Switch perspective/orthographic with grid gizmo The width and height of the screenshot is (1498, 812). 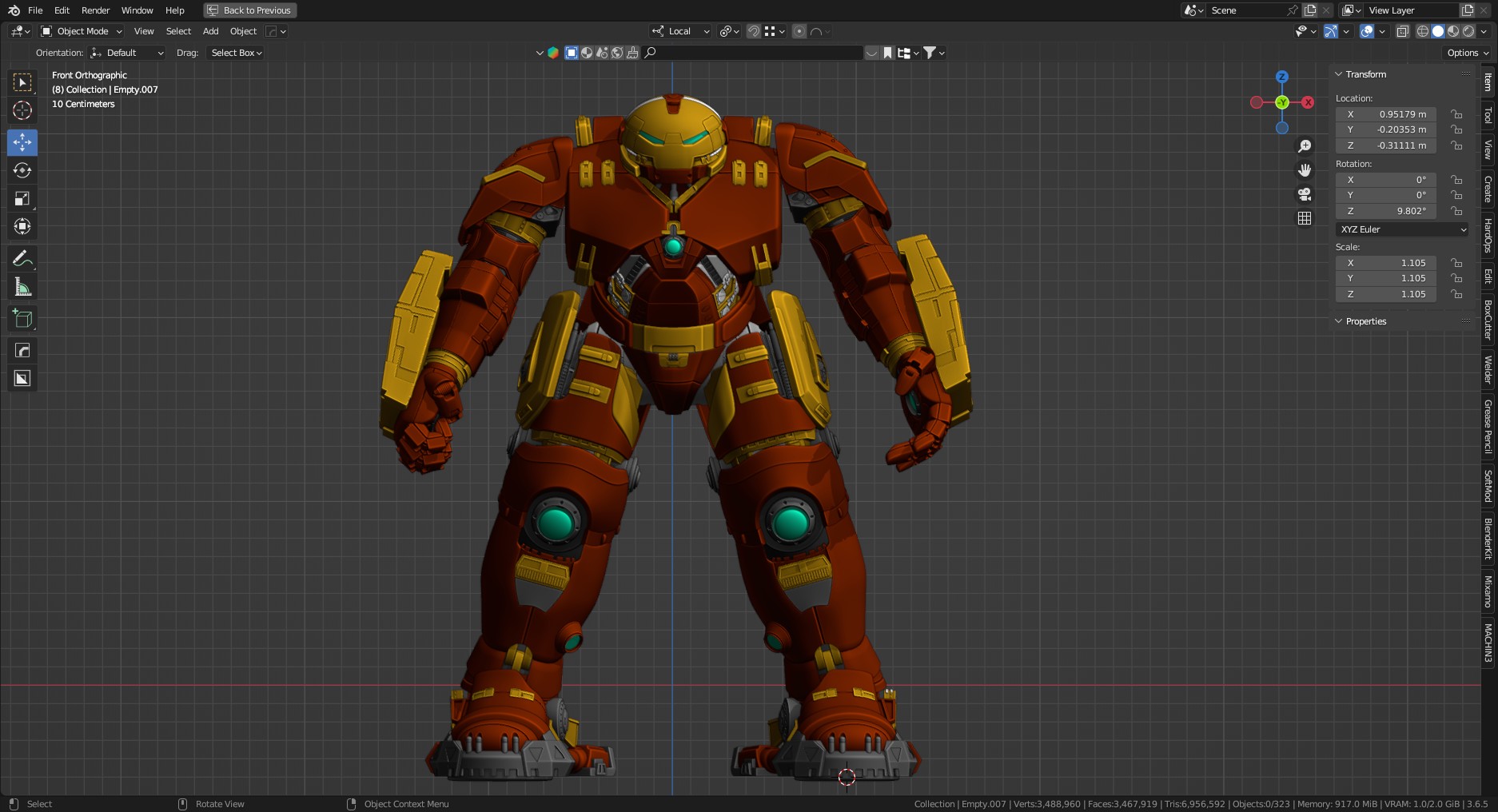1305,218
